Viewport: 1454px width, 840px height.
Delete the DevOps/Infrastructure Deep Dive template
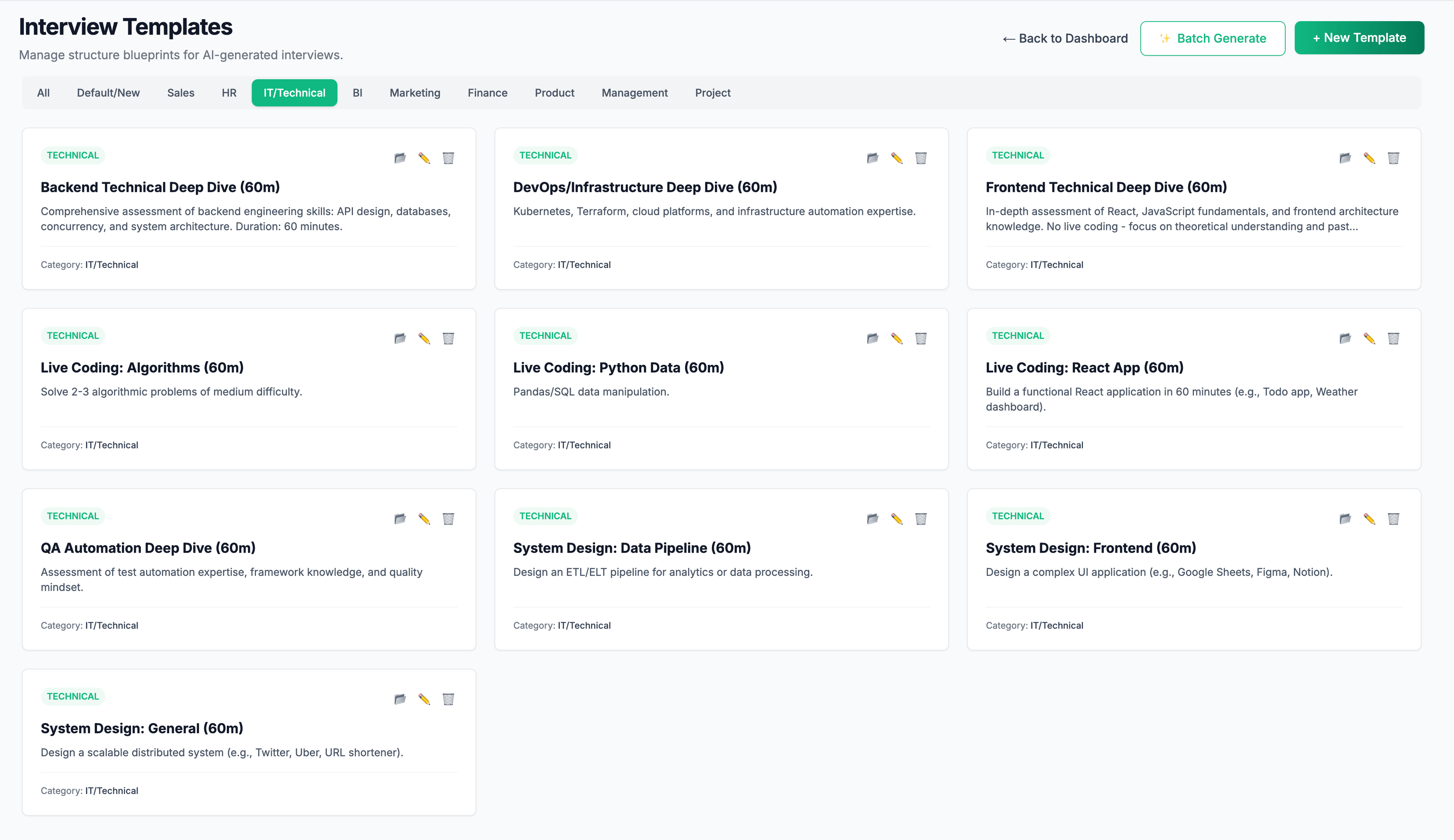pos(921,158)
